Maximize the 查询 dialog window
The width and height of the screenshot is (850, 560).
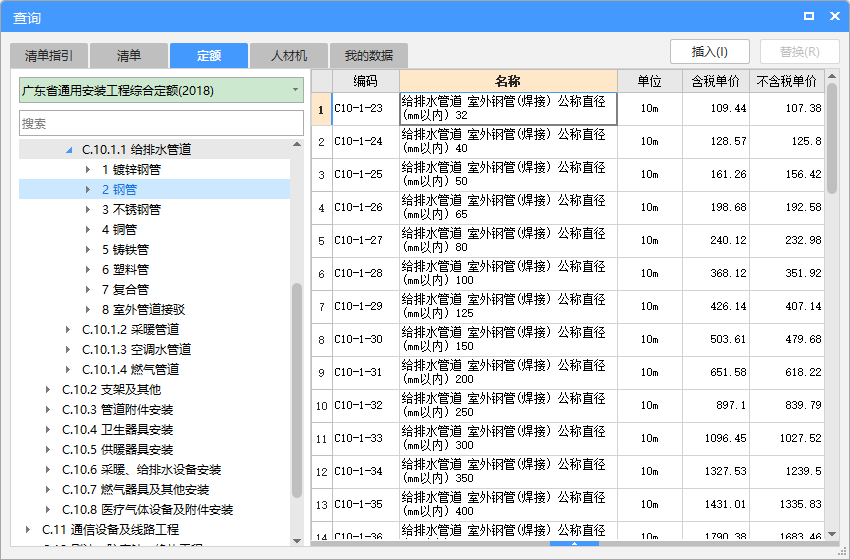pos(809,16)
